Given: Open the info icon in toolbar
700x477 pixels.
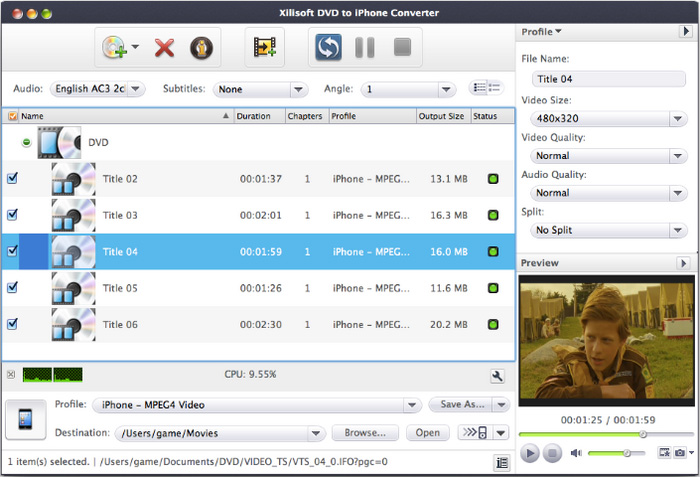Looking at the screenshot, I should point(201,48).
